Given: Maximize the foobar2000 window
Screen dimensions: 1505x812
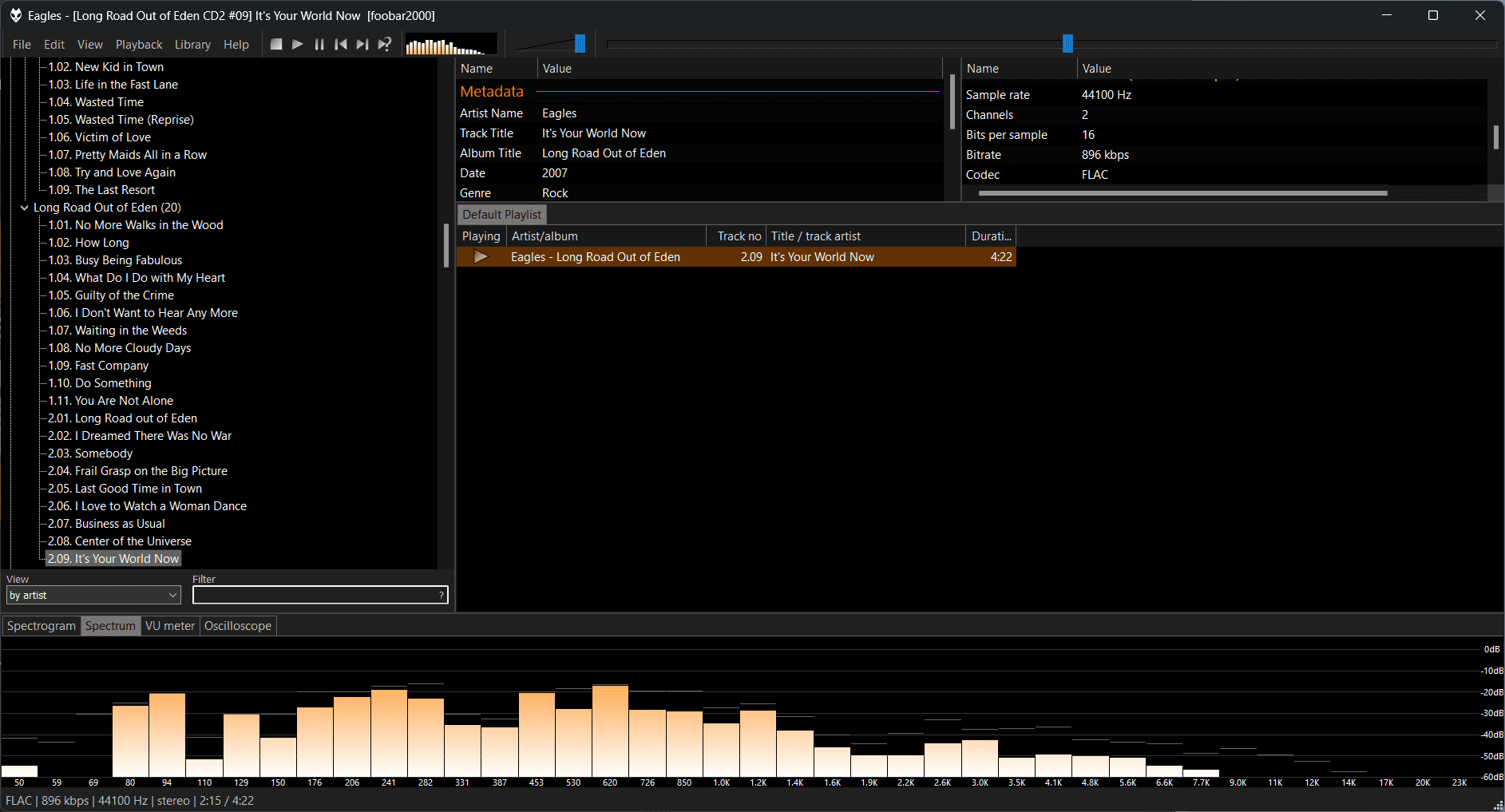Looking at the screenshot, I should pyautogui.click(x=1433, y=15).
